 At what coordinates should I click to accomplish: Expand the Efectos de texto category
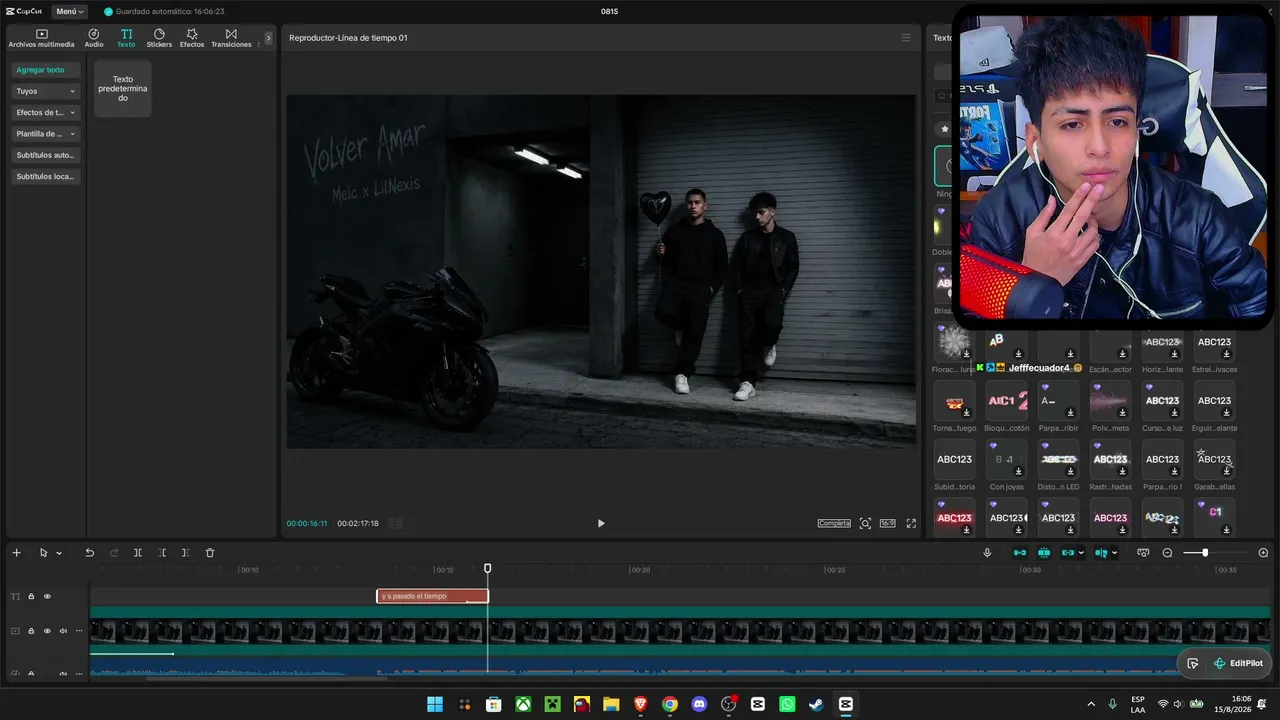click(x=46, y=112)
